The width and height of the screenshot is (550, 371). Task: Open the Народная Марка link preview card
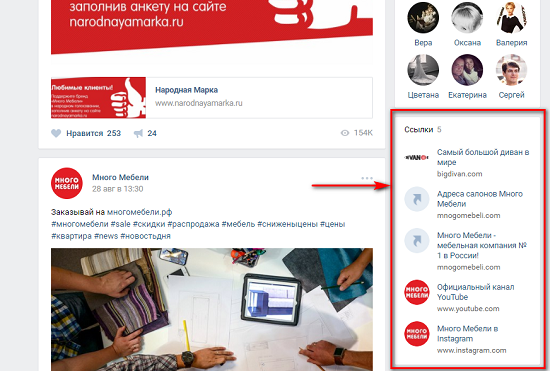tap(212, 98)
